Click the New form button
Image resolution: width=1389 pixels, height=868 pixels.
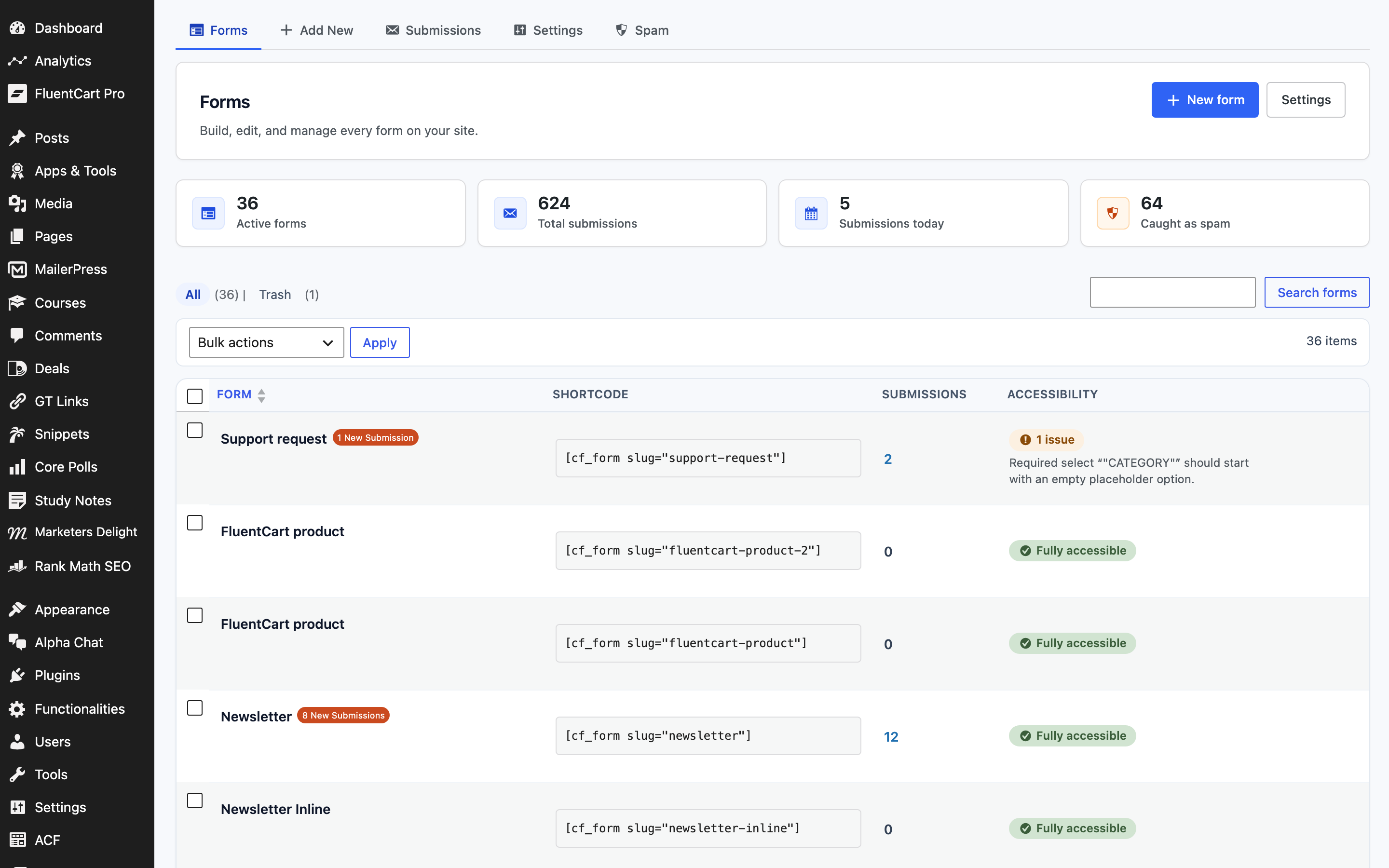[1205, 100]
